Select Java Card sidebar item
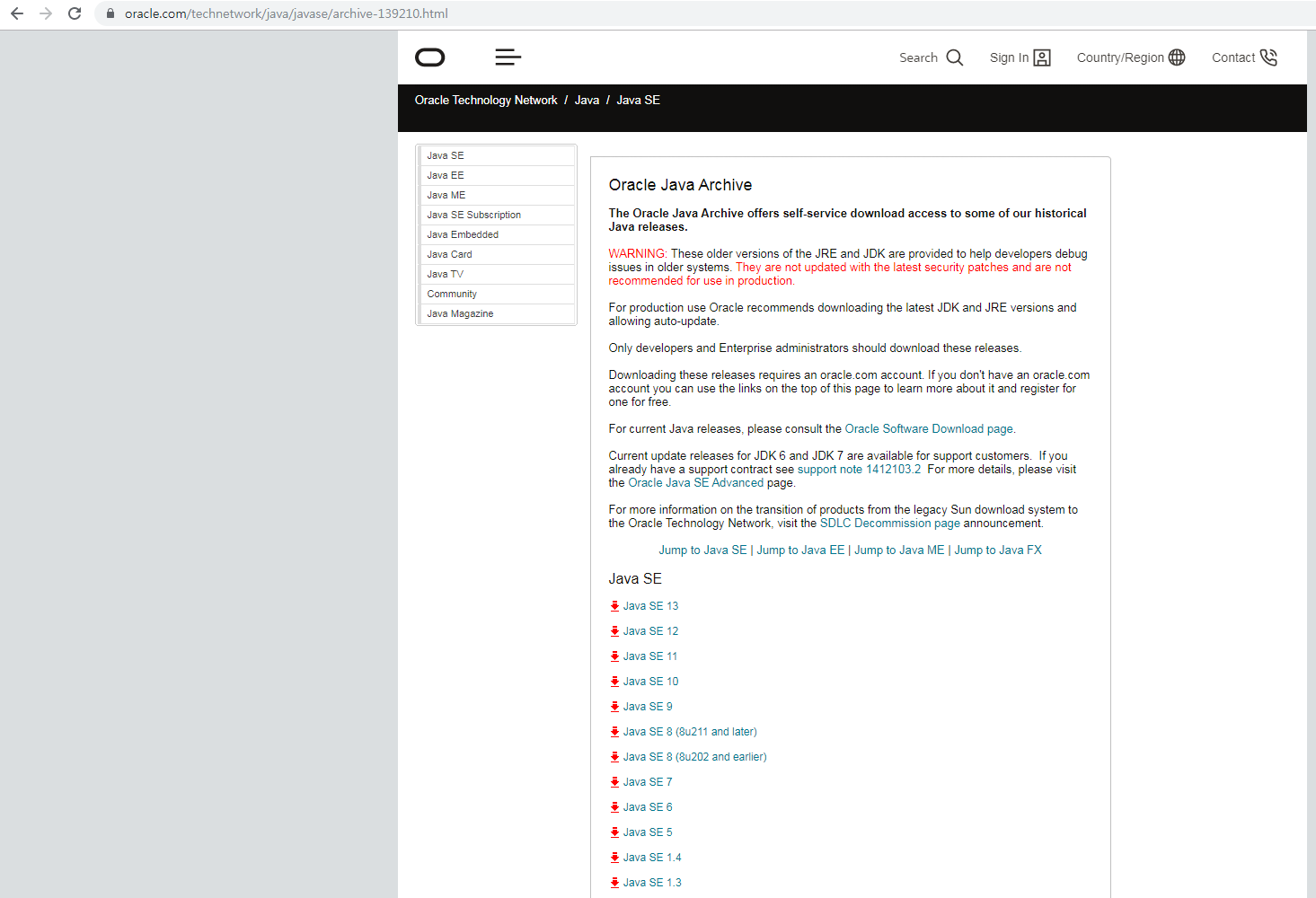This screenshot has height=898, width=1316. (x=497, y=254)
